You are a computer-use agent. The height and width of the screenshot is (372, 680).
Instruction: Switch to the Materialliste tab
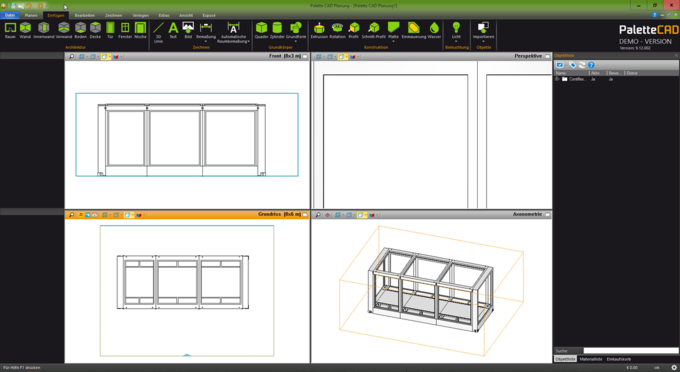click(x=591, y=359)
